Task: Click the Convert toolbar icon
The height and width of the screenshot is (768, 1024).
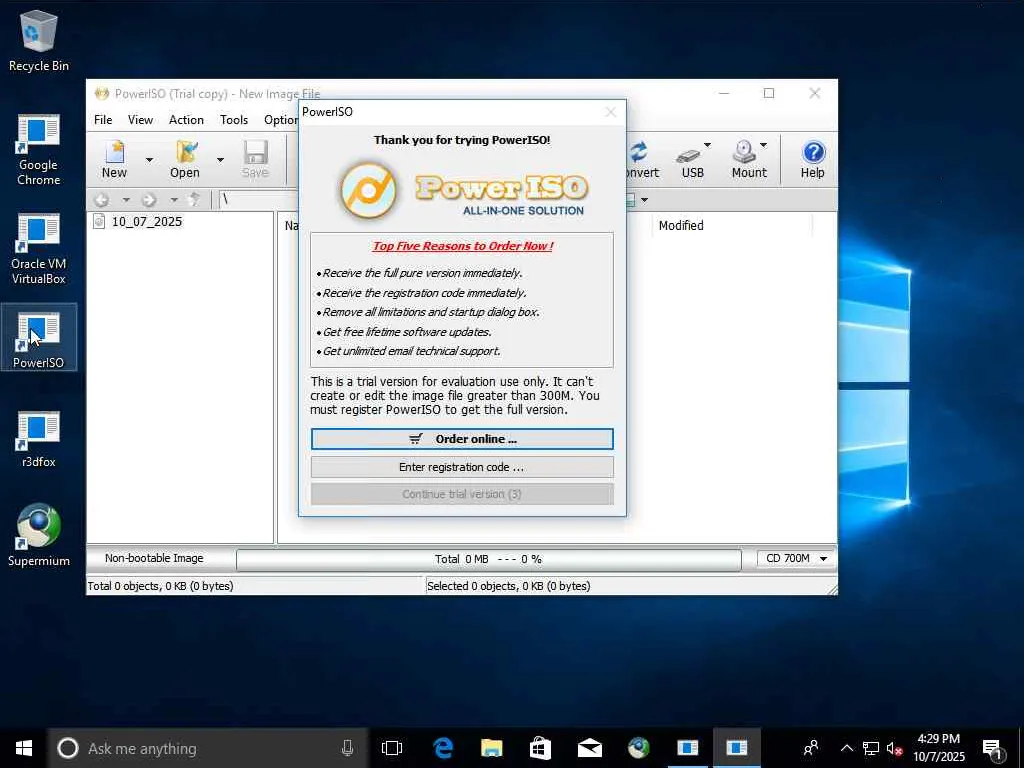Action: [x=641, y=159]
